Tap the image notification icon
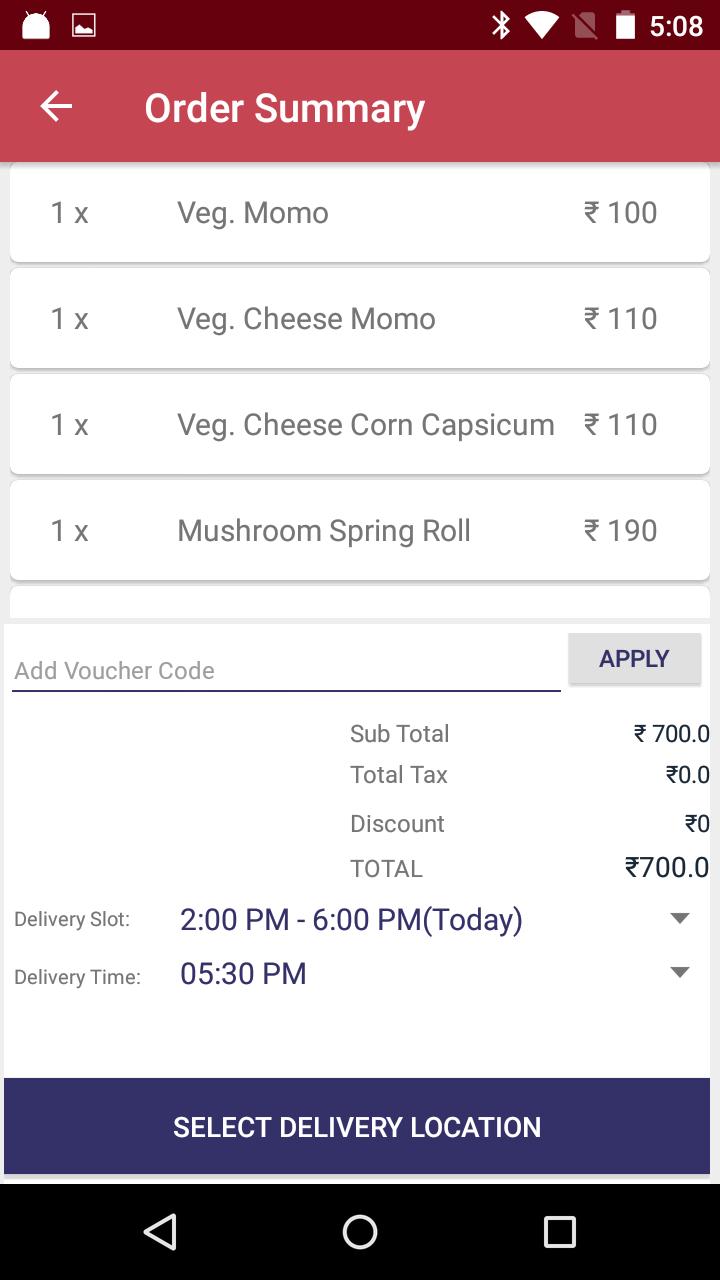Screen dimensions: 720x1280 pos(84,25)
